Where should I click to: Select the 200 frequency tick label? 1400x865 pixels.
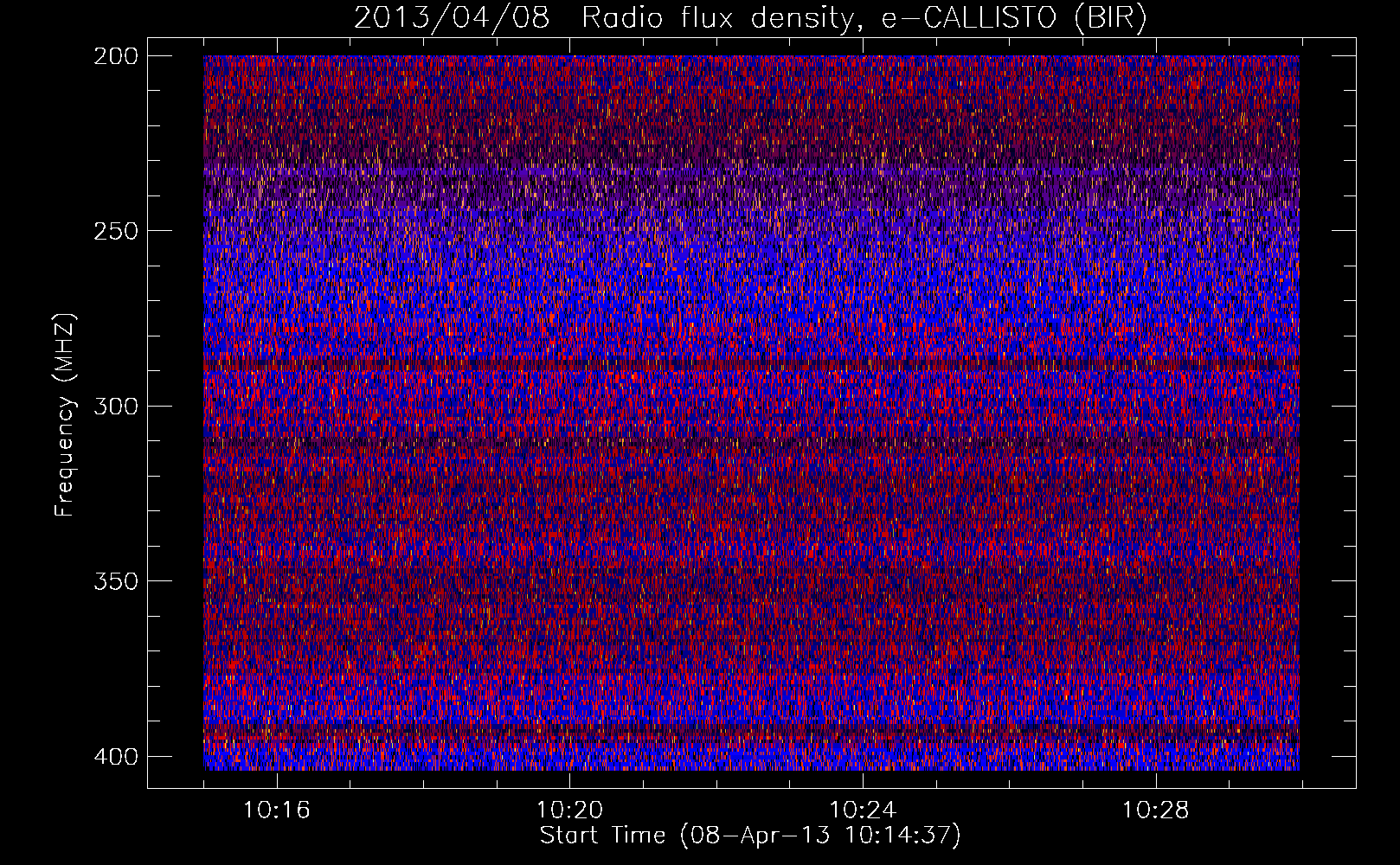coord(115,55)
